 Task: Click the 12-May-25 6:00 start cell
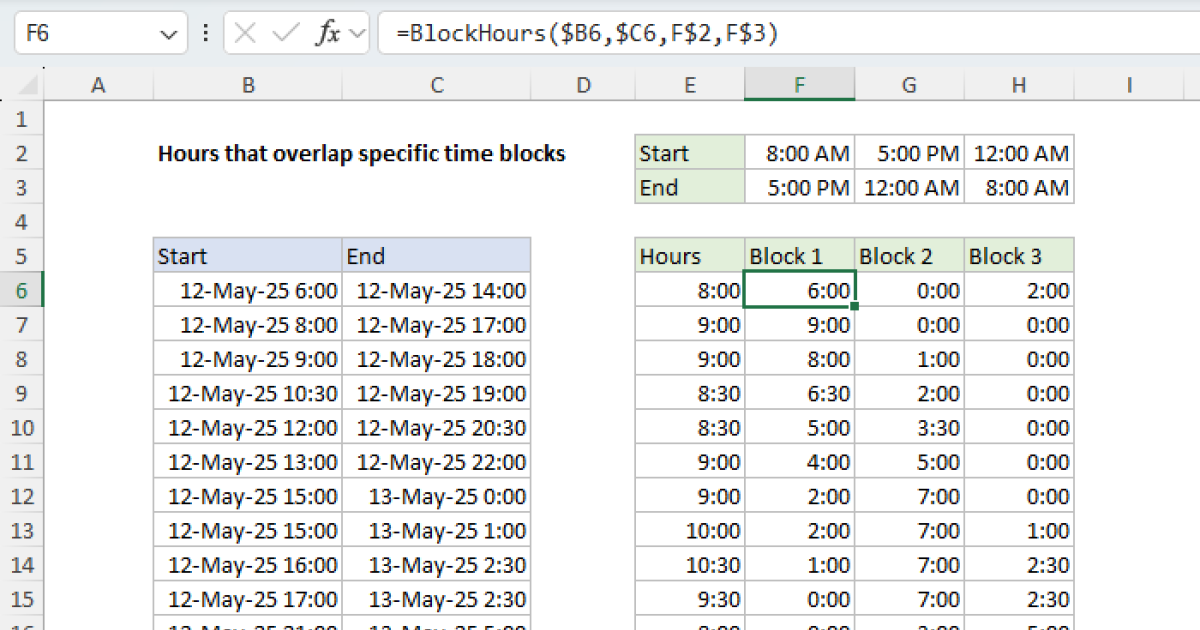pos(247,290)
